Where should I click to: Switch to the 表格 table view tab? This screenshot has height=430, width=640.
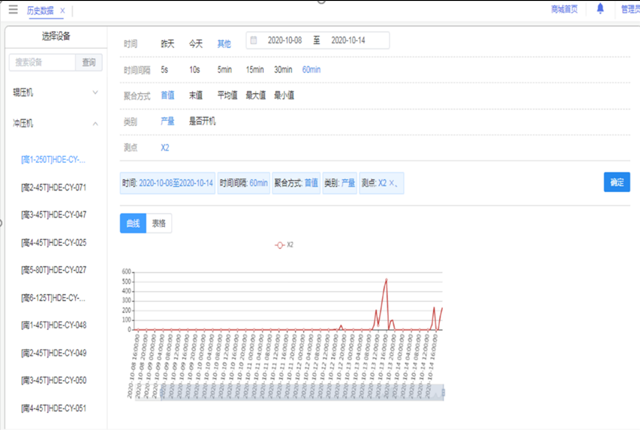(159, 223)
